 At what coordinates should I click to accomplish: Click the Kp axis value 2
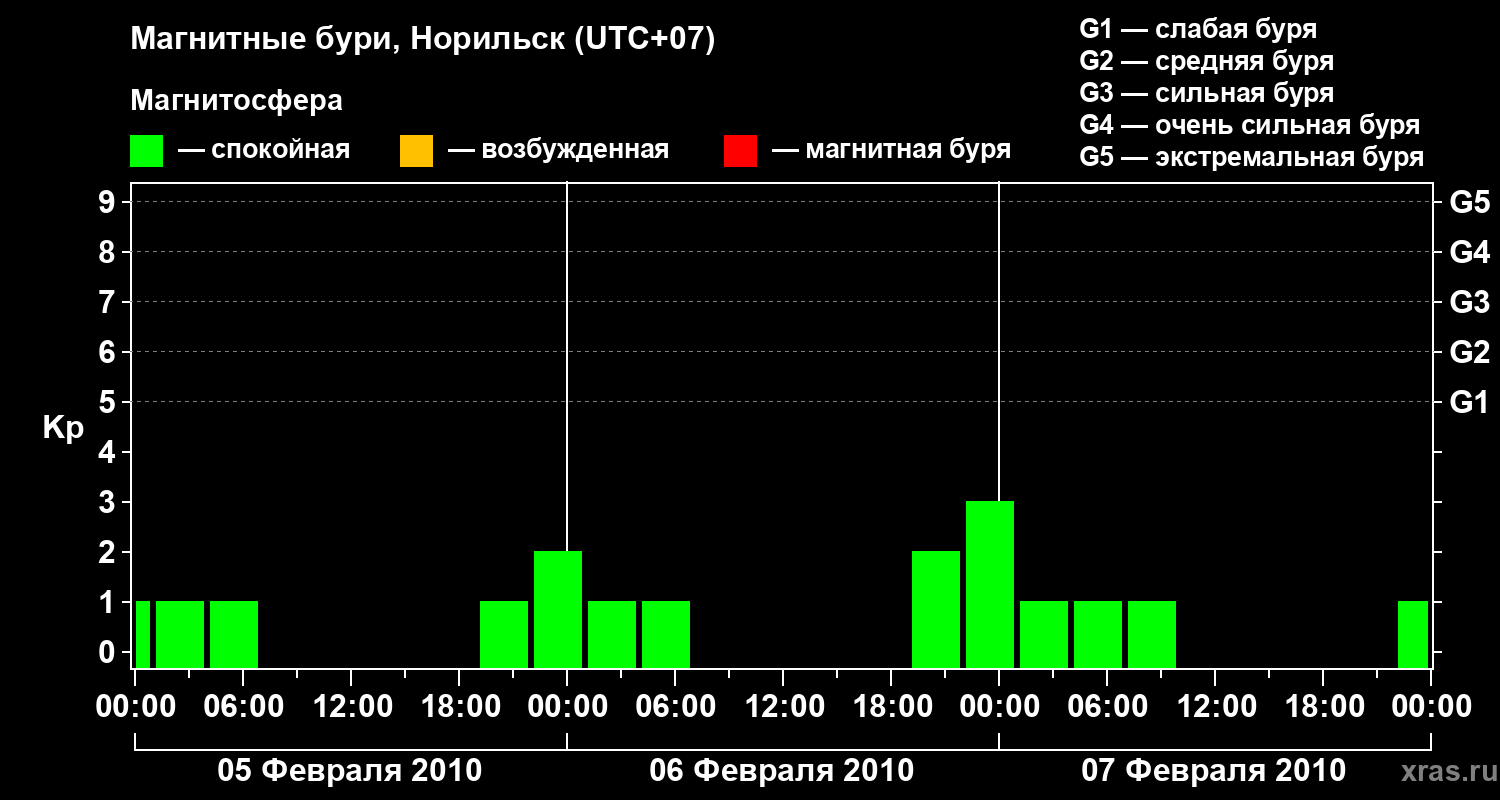(109, 552)
